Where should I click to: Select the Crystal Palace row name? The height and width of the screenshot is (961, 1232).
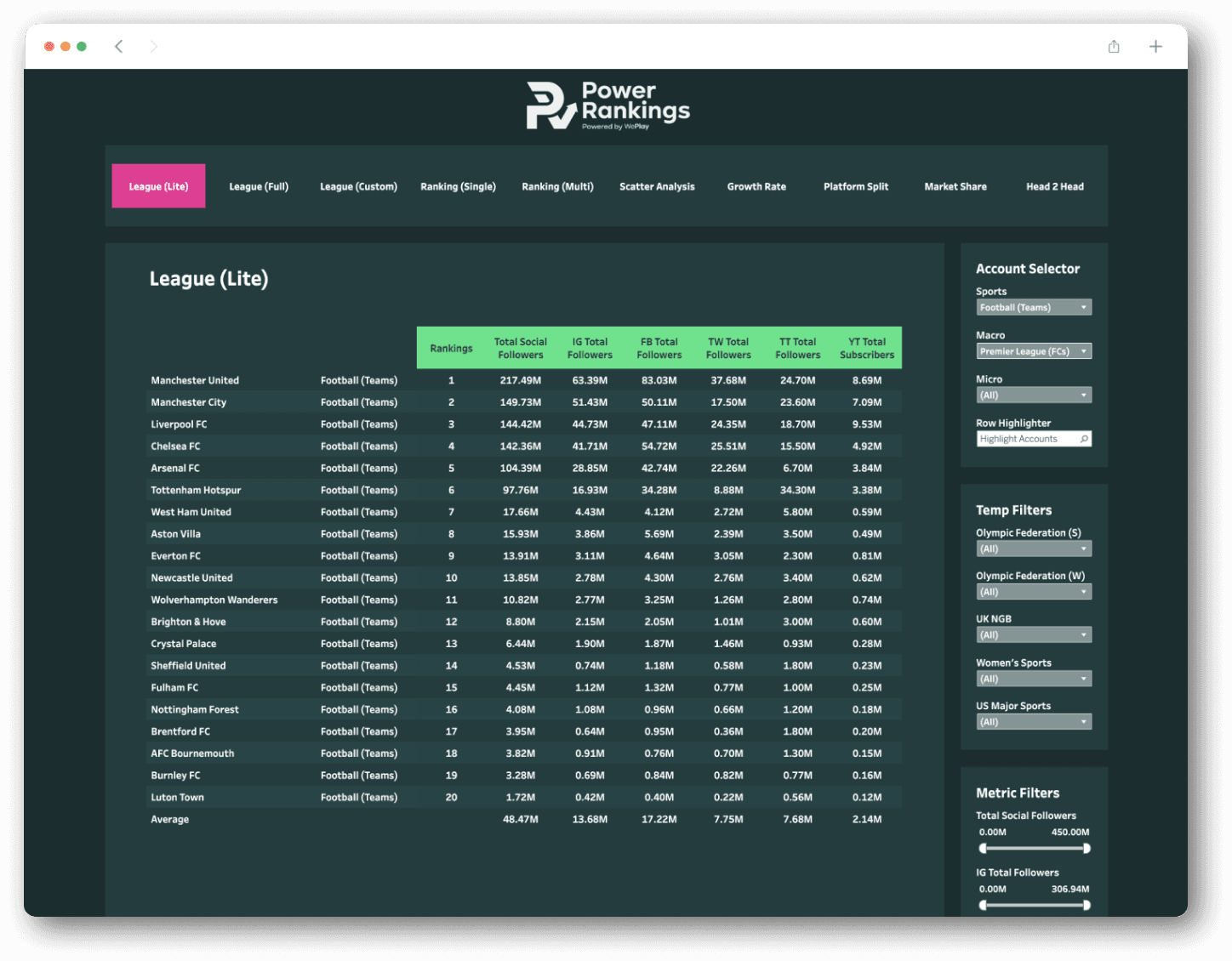[184, 645]
